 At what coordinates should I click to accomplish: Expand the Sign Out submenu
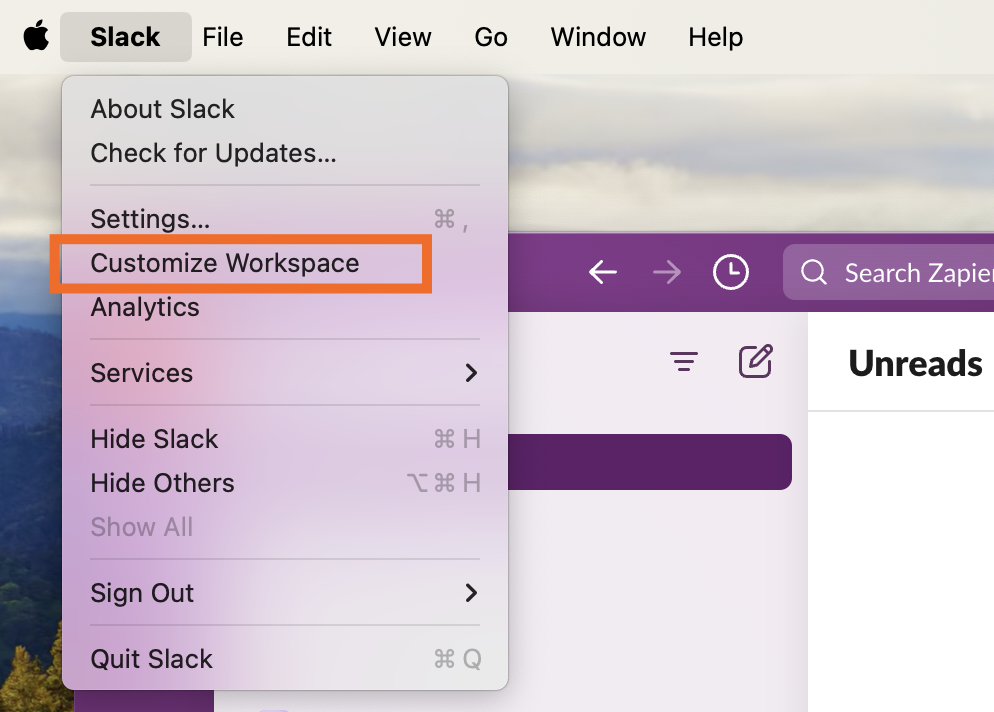coord(285,593)
